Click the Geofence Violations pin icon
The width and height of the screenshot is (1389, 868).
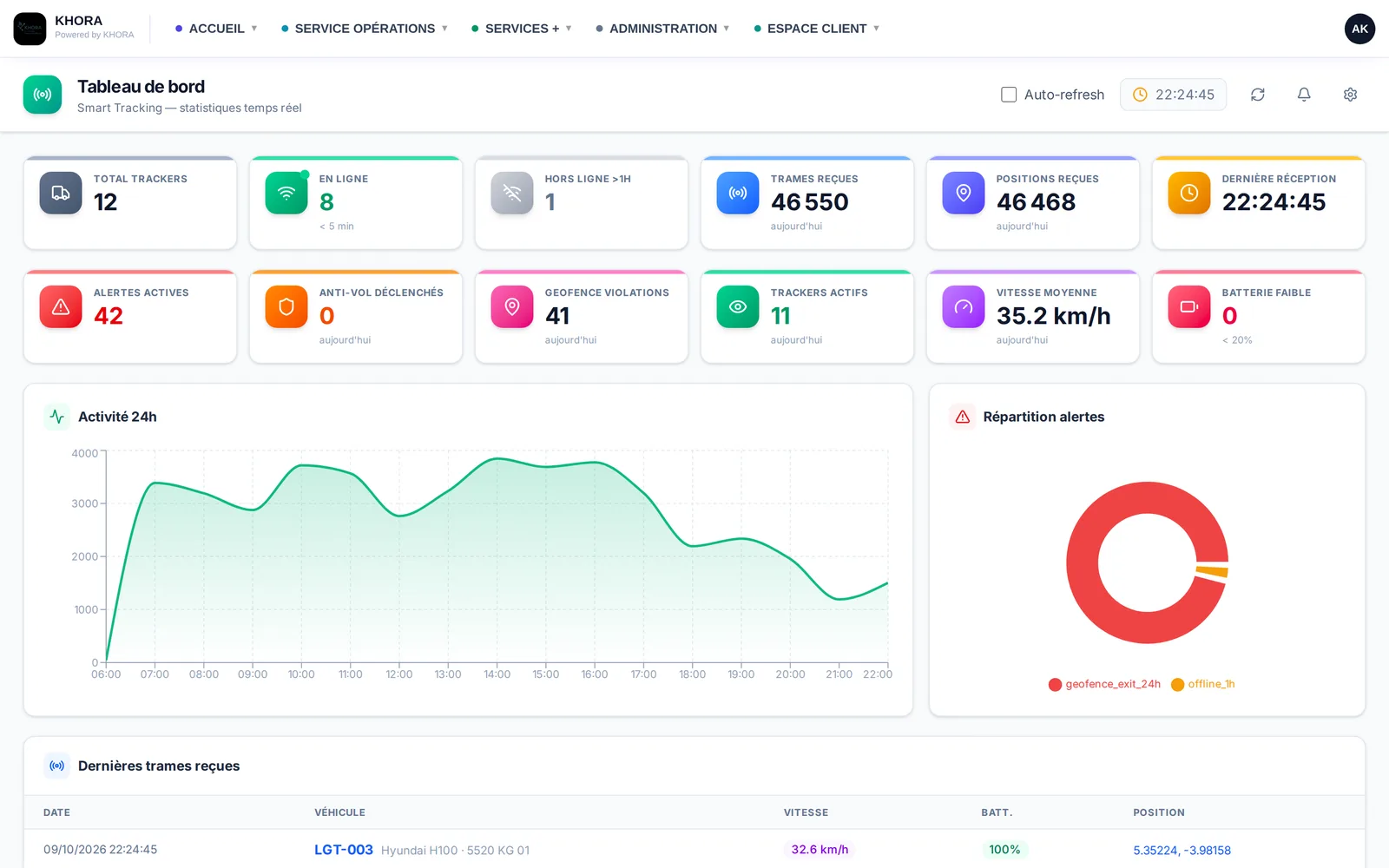click(x=512, y=306)
